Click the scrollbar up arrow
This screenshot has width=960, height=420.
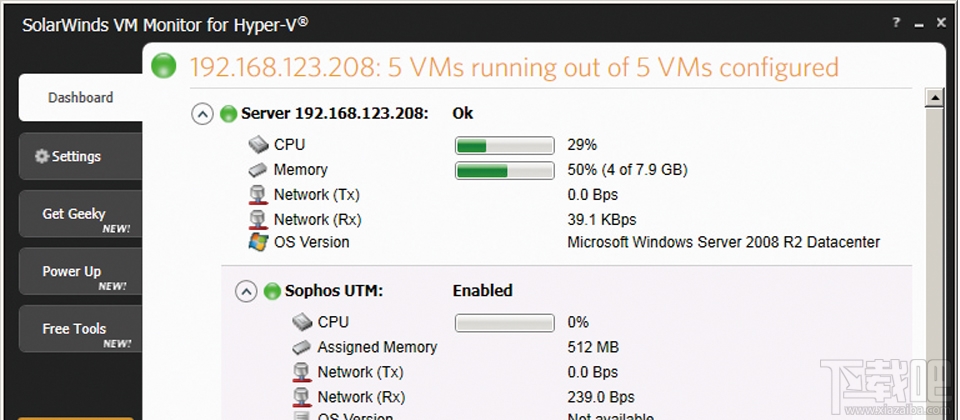click(935, 98)
